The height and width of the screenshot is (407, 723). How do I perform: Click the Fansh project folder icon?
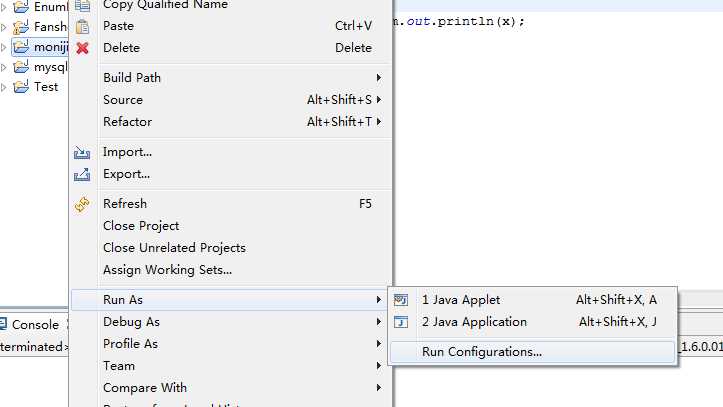21,27
